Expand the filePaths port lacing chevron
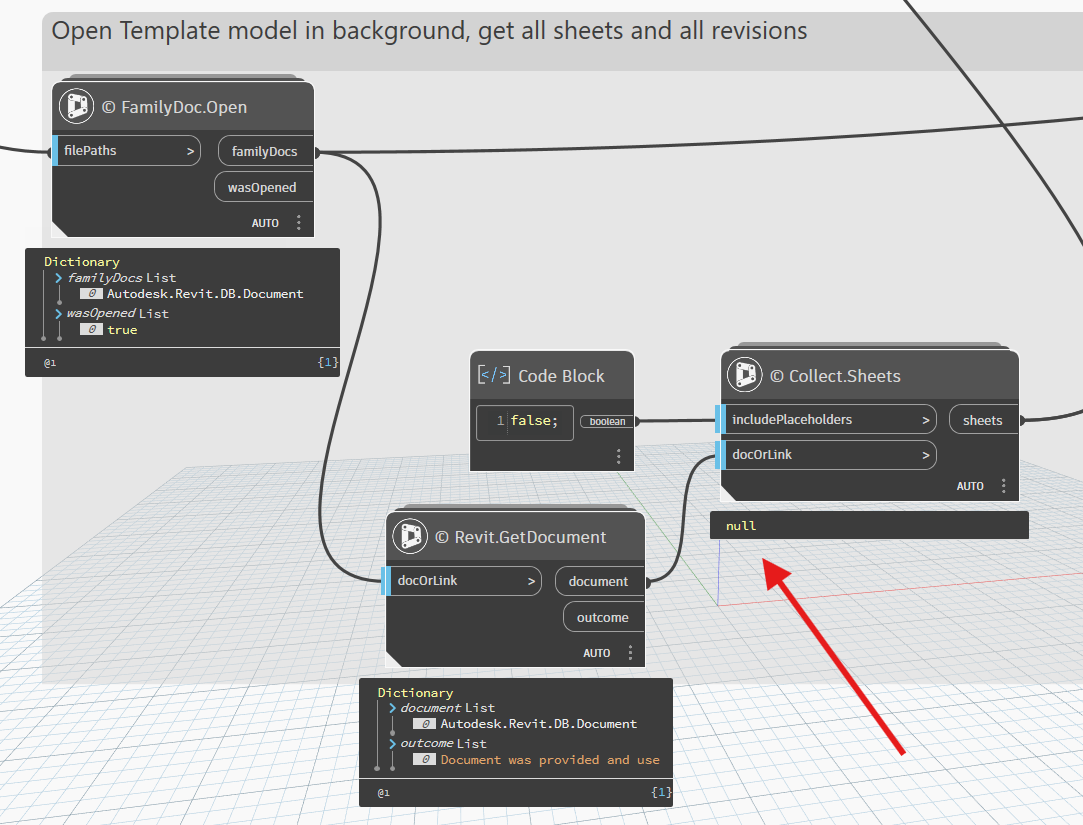This screenshot has width=1083, height=825. click(190, 151)
